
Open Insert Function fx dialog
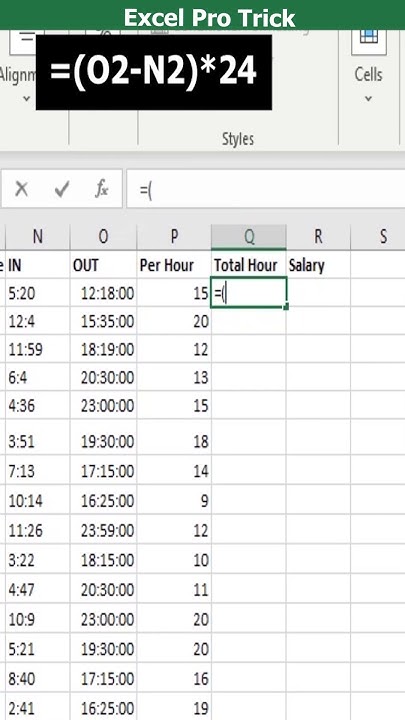(x=101, y=189)
